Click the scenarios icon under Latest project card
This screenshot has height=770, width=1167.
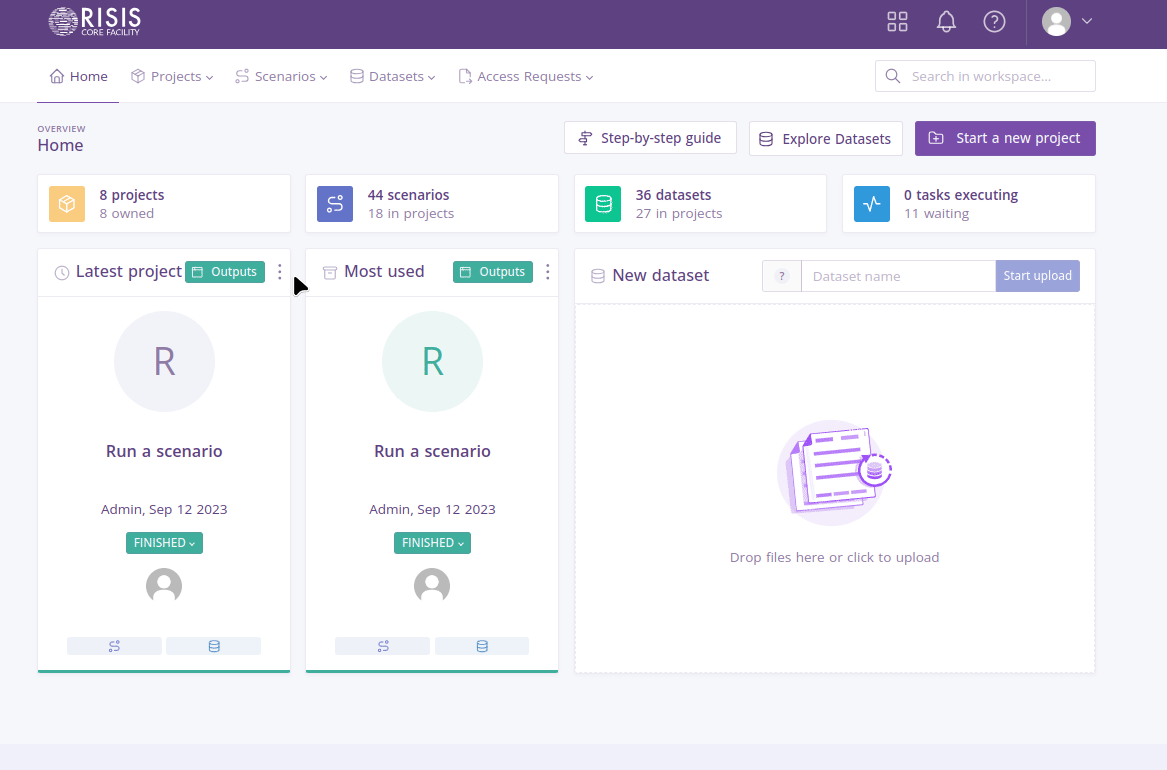pyautogui.click(x=114, y=646)
